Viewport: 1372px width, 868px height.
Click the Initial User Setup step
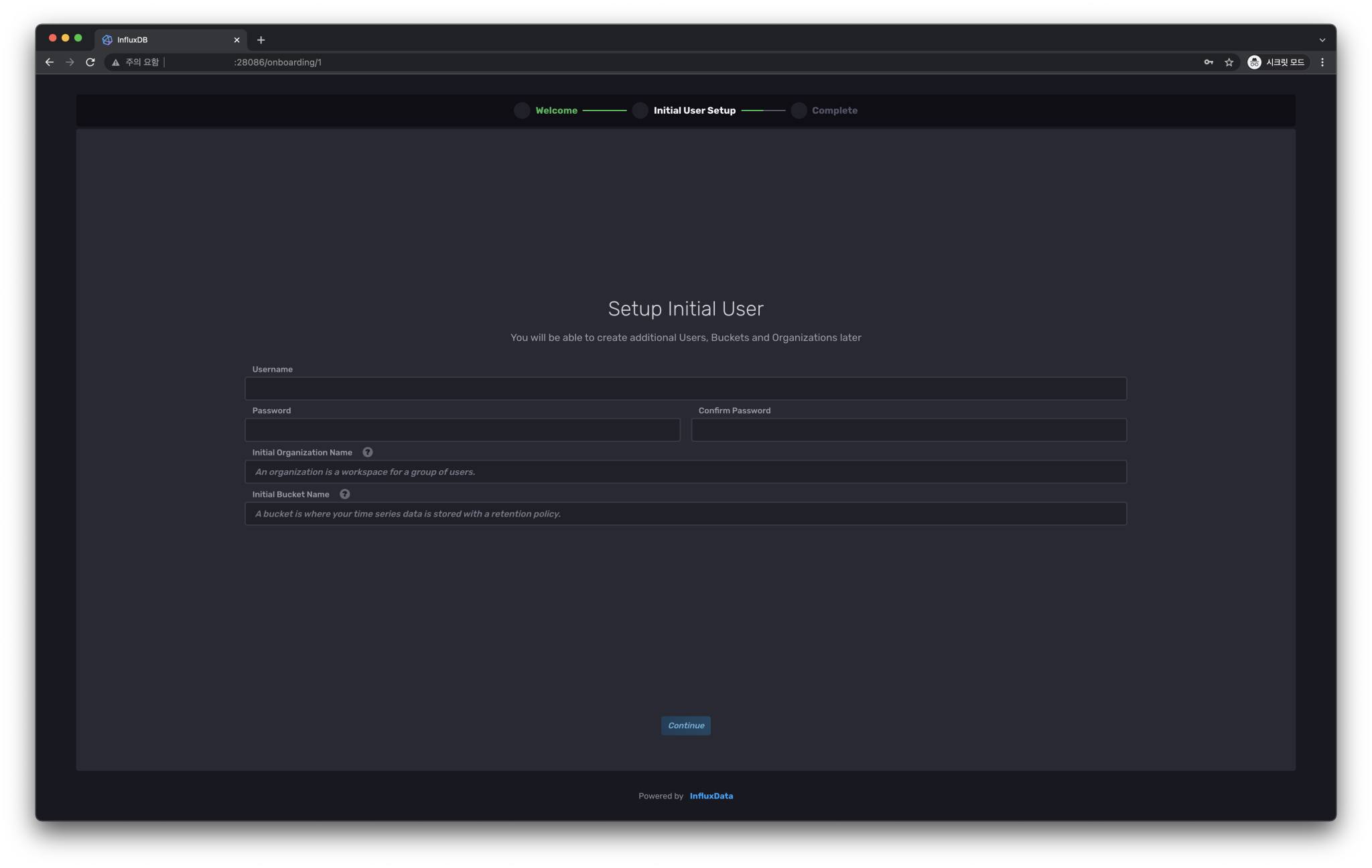694,111
